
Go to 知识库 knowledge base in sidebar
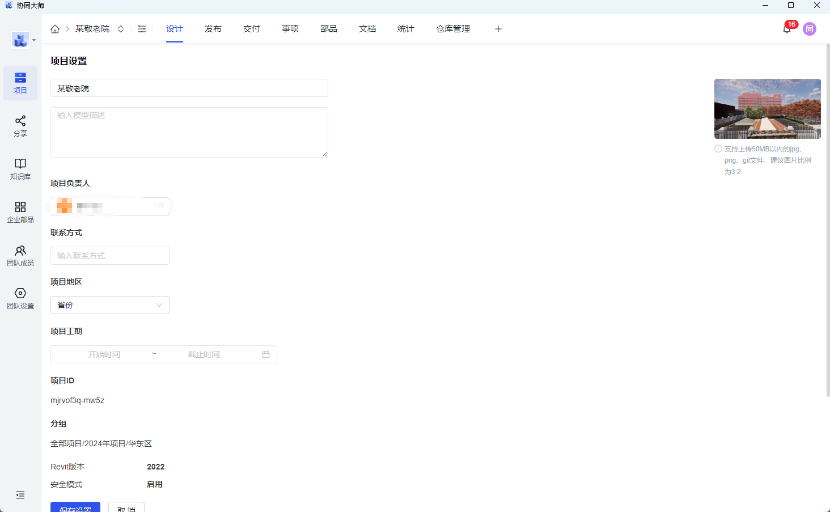pos(20,168)
